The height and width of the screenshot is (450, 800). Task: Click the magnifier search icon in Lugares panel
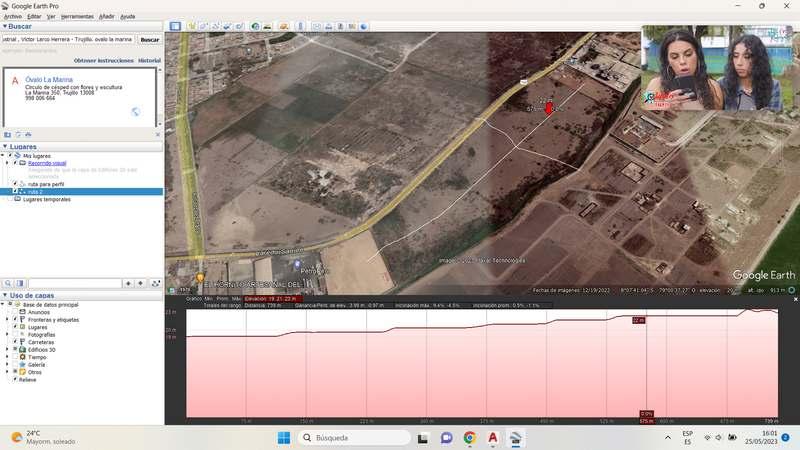8,283
